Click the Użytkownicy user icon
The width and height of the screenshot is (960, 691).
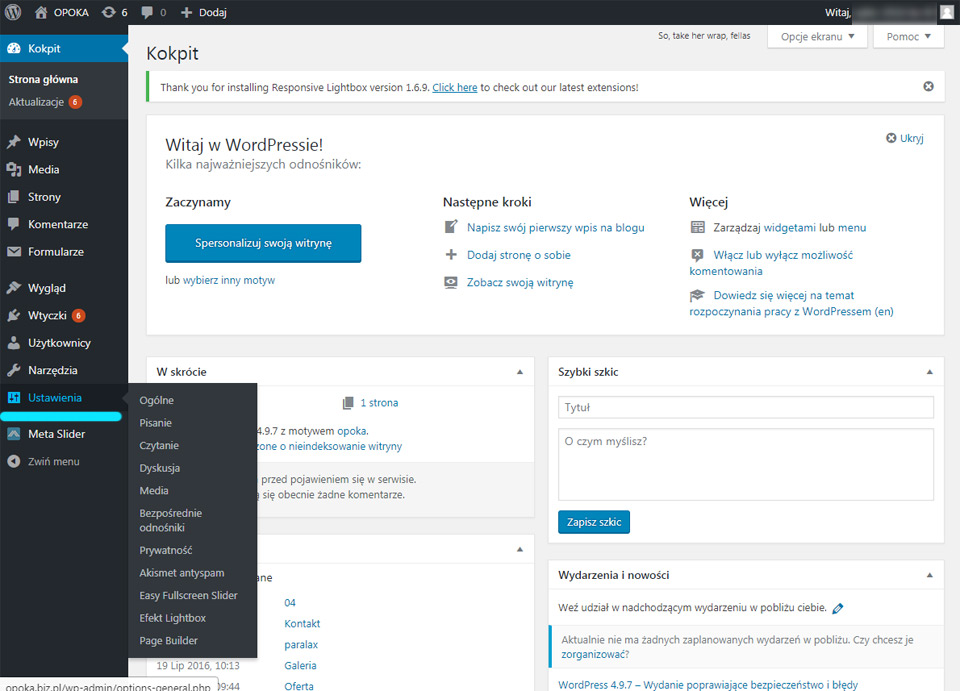coord(13,343)
